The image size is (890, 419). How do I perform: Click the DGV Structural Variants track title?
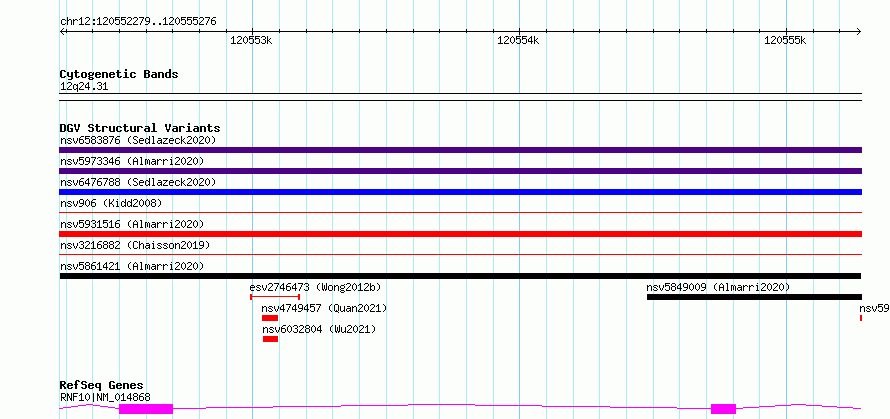click(140, 128)
